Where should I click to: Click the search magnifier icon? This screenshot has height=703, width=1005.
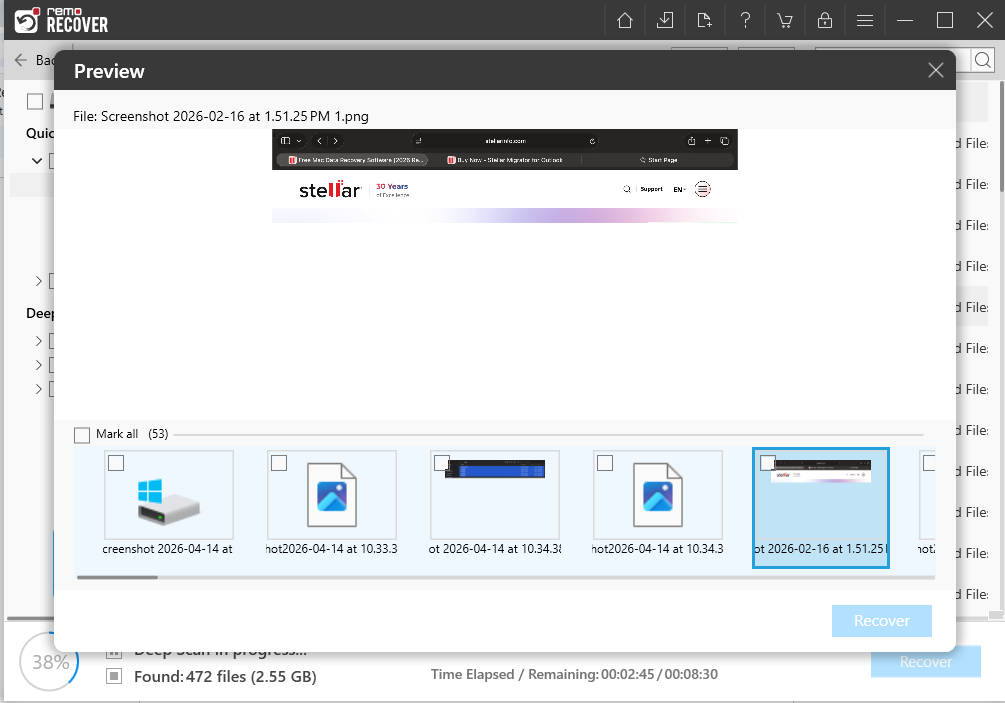(981, 60)
